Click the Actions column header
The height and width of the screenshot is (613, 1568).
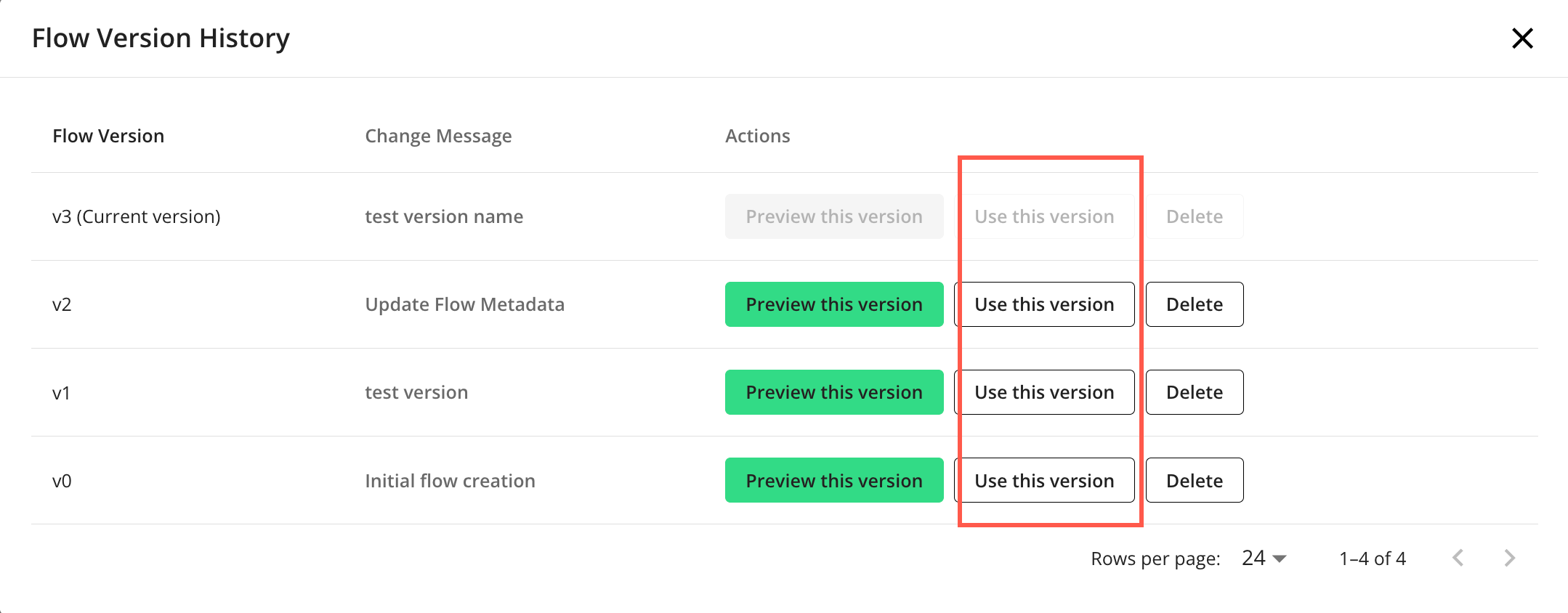click(x=757, y=136)
